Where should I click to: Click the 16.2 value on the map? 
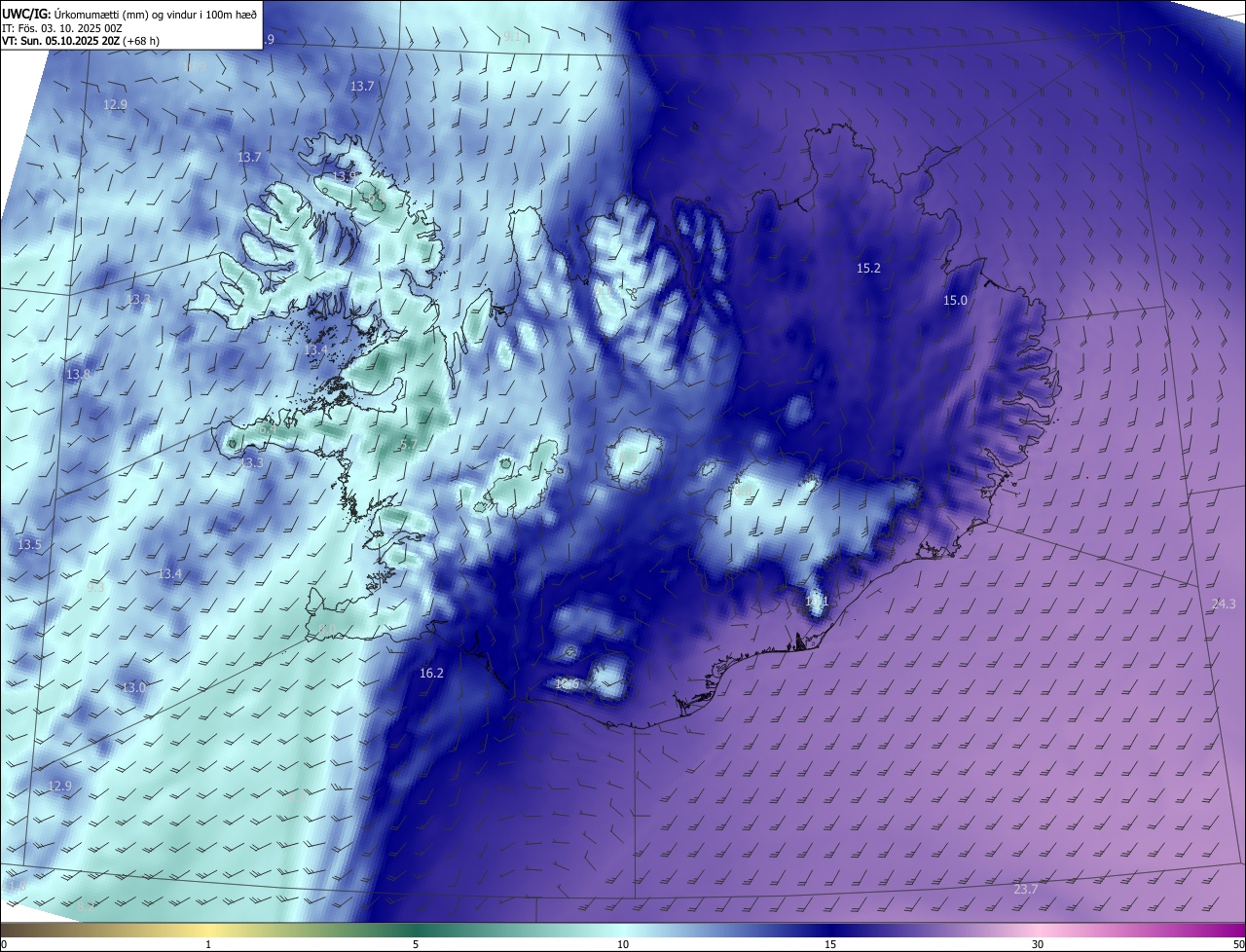coord(431,673)
